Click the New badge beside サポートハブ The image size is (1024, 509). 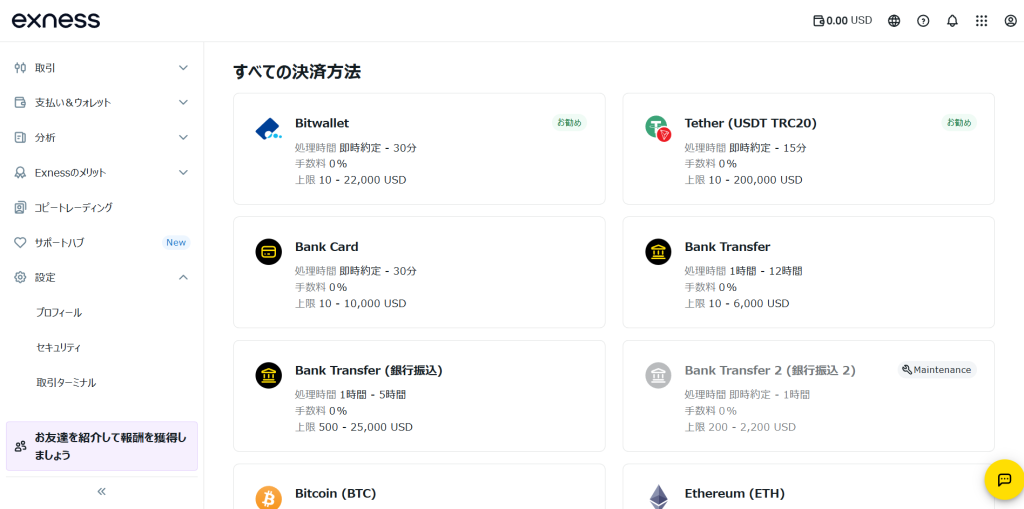(x=176, y=242)
